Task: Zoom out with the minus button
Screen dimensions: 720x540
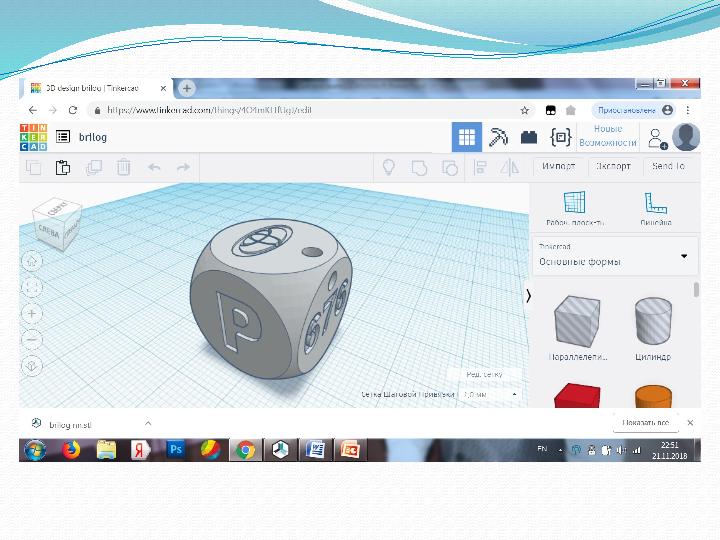Action: [x=32, y=340]
